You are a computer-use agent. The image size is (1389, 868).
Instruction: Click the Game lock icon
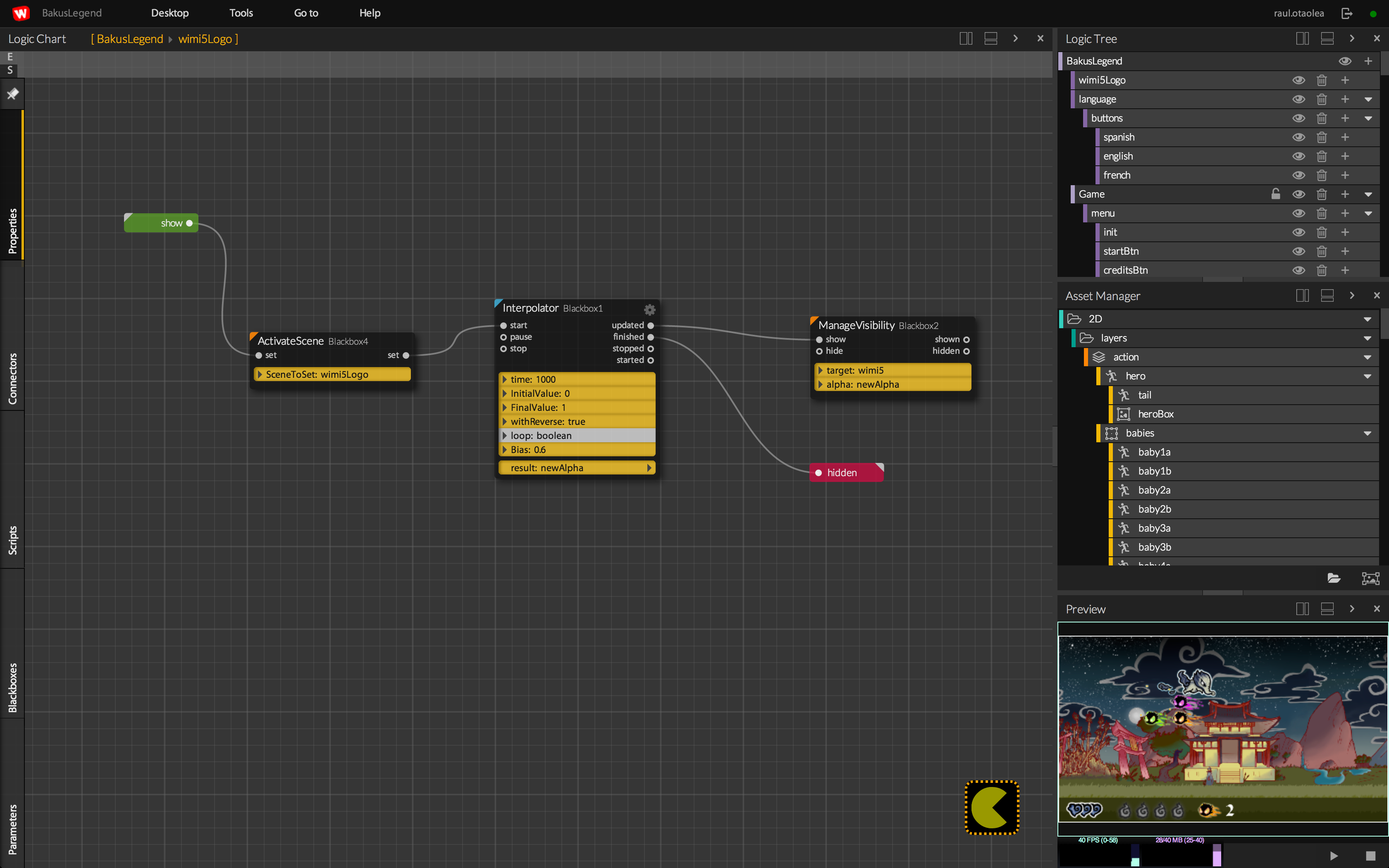[1275, 194]
